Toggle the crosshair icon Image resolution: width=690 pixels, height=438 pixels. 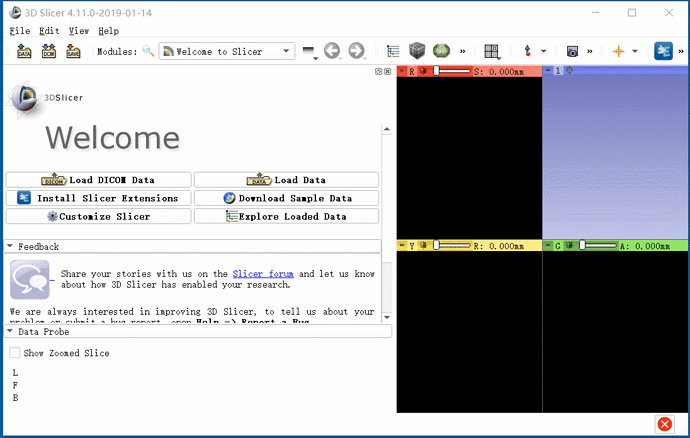(618, 52)
